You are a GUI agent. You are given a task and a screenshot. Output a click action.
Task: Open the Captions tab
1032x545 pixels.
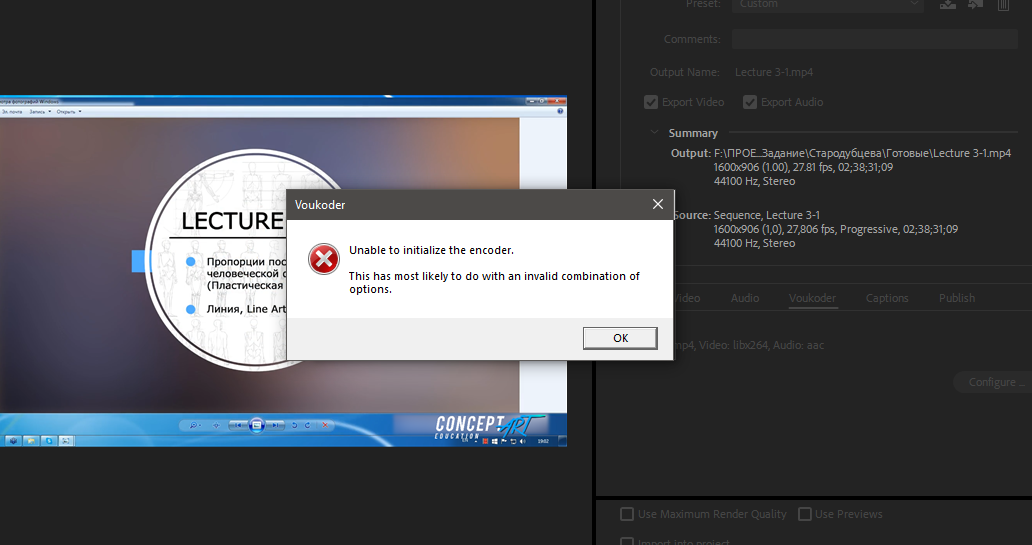(887, 298)
